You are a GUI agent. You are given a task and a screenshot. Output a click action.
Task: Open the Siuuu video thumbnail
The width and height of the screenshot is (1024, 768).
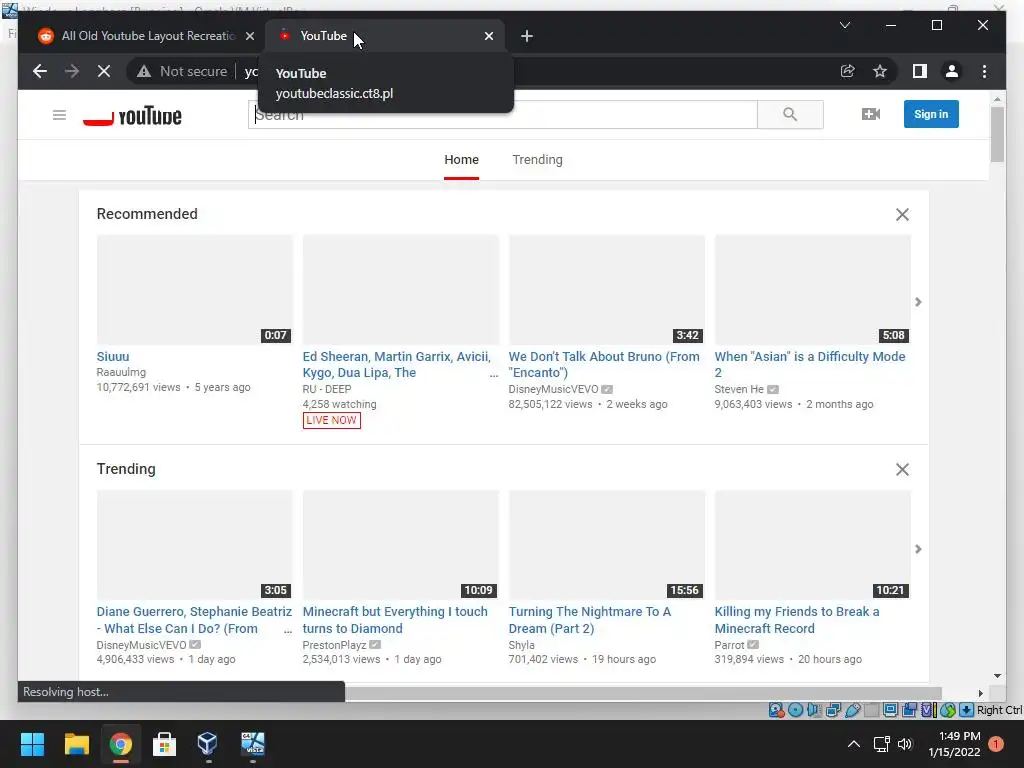[195, 290]
